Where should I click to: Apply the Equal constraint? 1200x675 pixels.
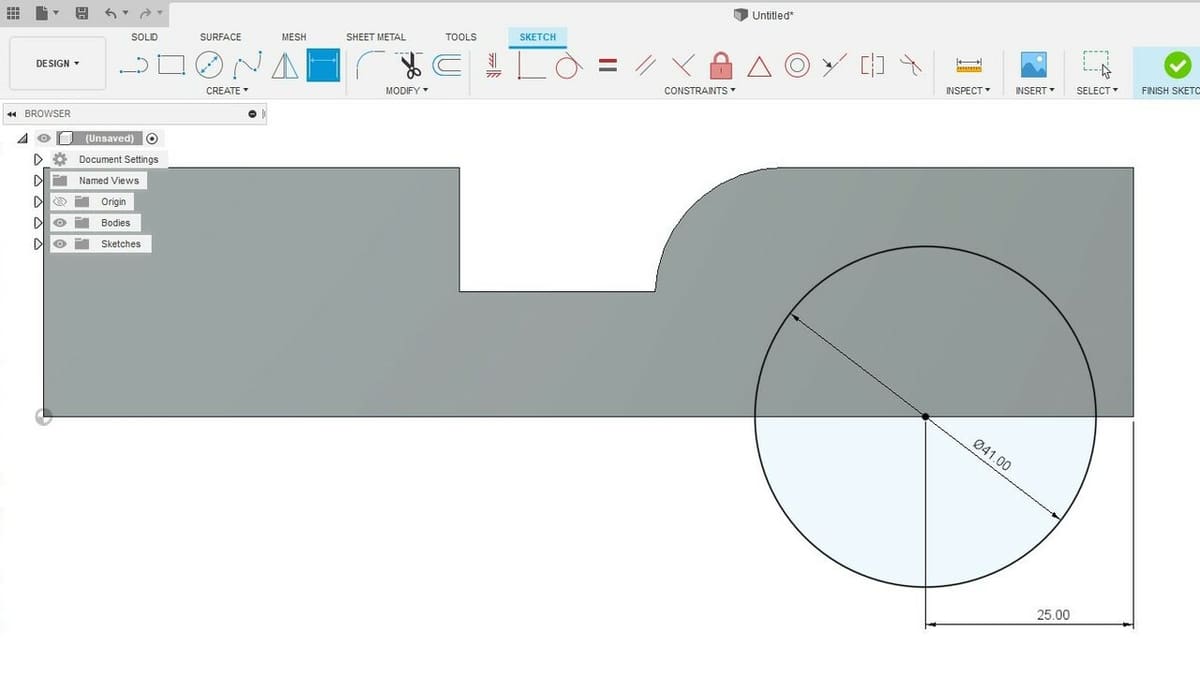(x=607, y=66)
